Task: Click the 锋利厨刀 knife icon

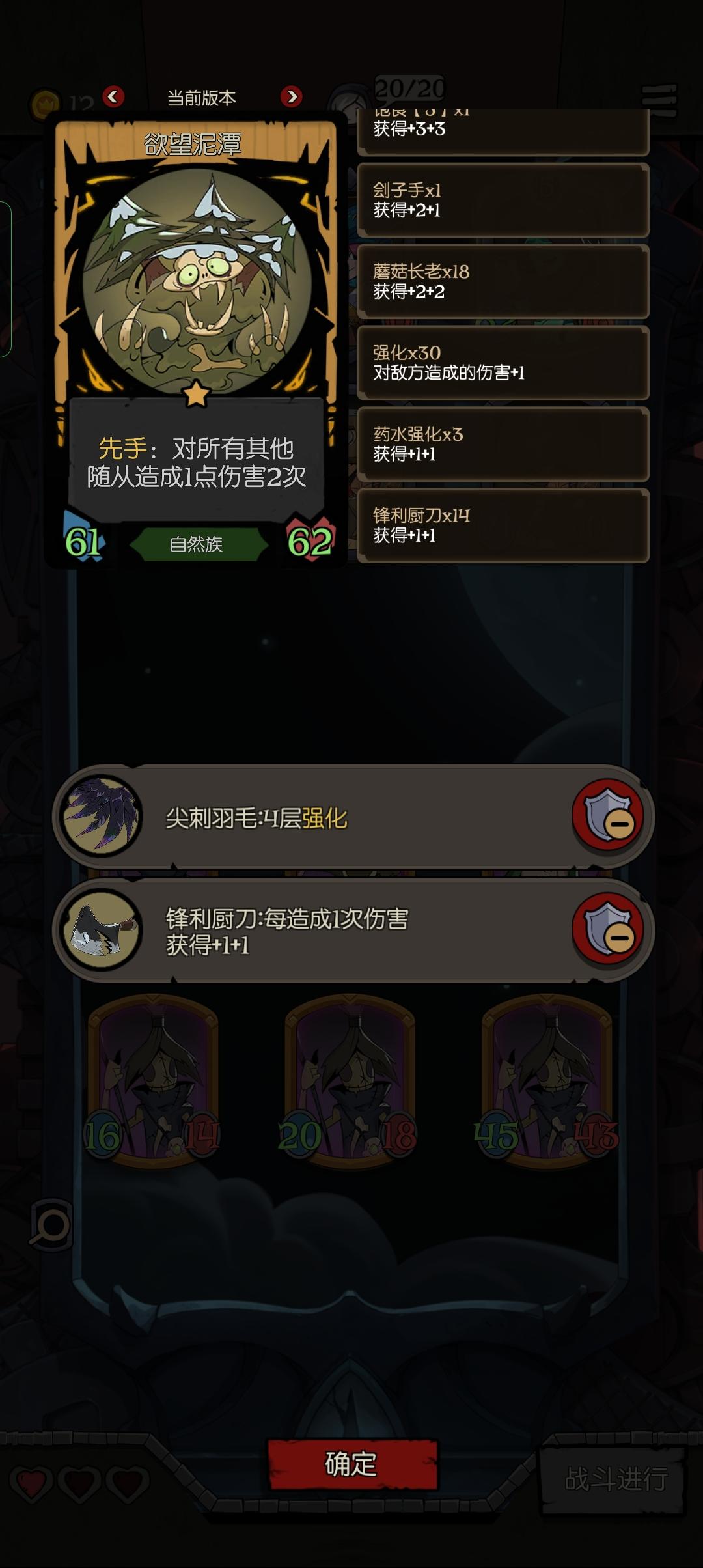Action: 101,930
